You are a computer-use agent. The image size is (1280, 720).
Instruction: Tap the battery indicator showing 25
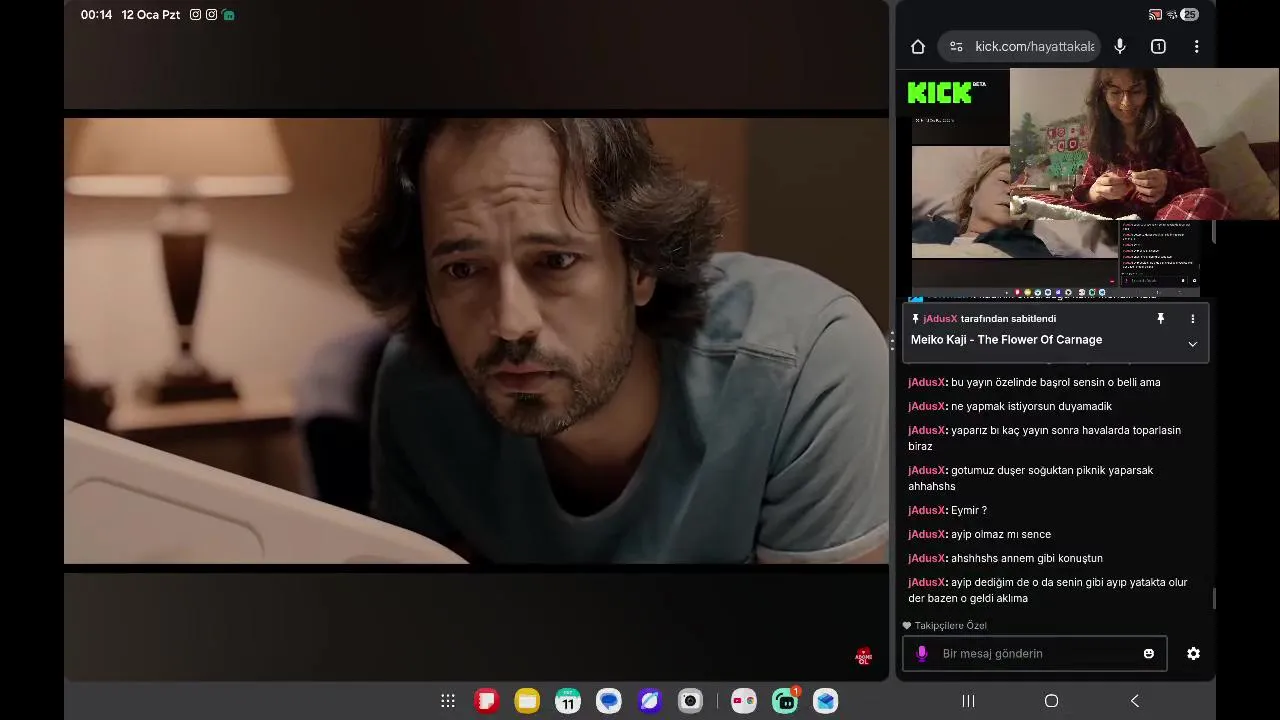pyautogui.click(x=1189, y=15)
